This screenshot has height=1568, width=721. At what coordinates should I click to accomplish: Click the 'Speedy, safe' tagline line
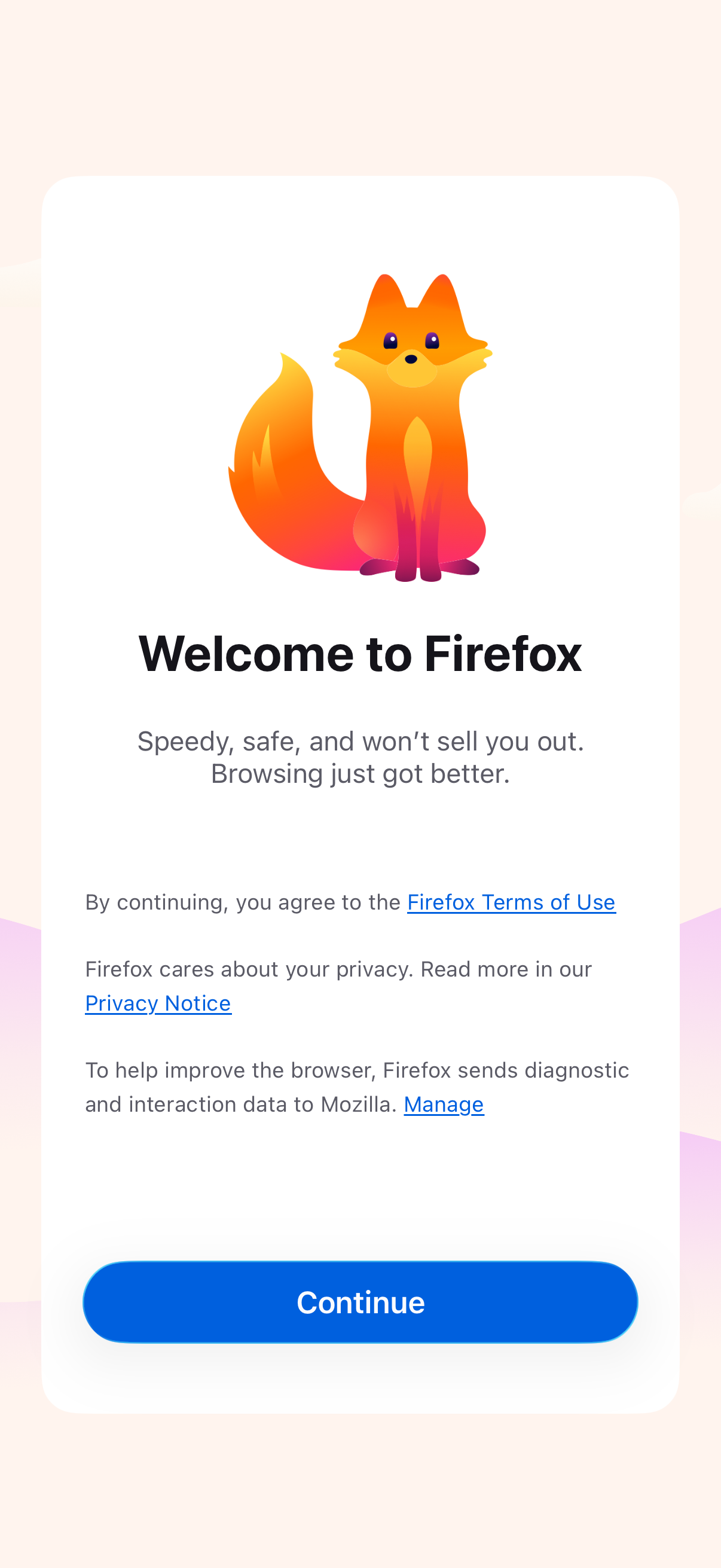point(360,742)
